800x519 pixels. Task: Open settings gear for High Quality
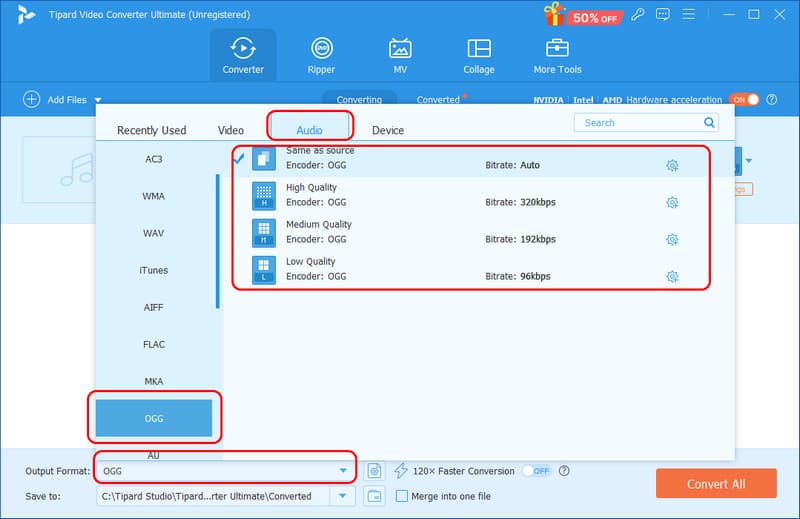click(672, 203)
